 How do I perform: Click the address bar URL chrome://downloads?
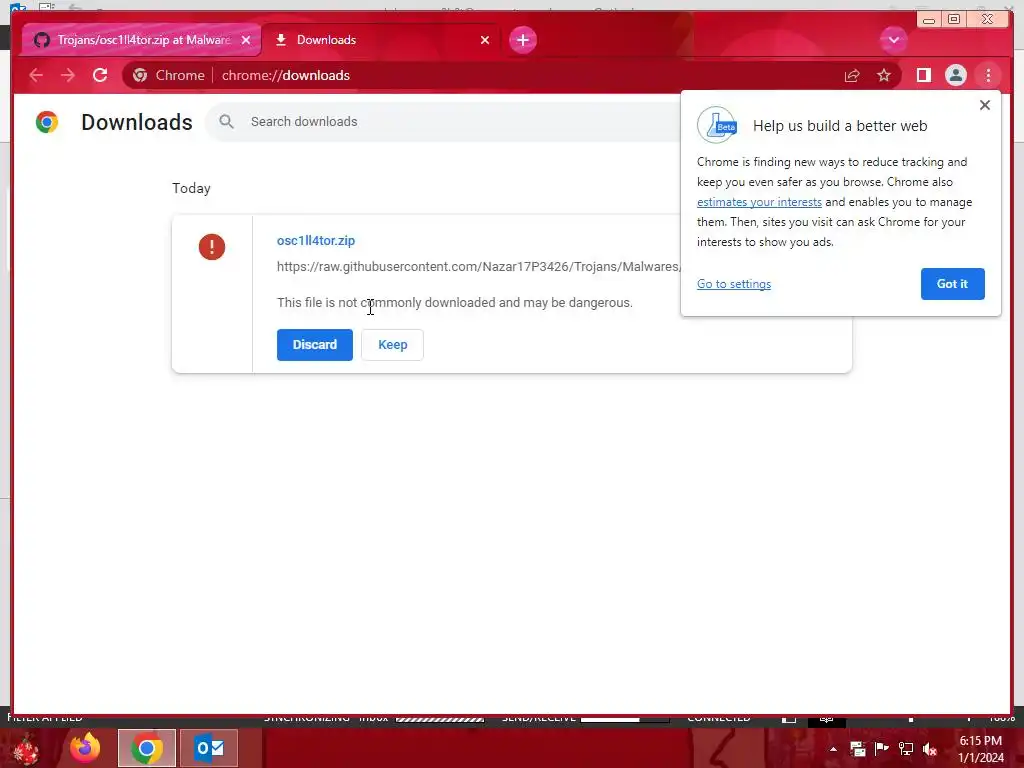pyautogui.click(x=285, y=76)
